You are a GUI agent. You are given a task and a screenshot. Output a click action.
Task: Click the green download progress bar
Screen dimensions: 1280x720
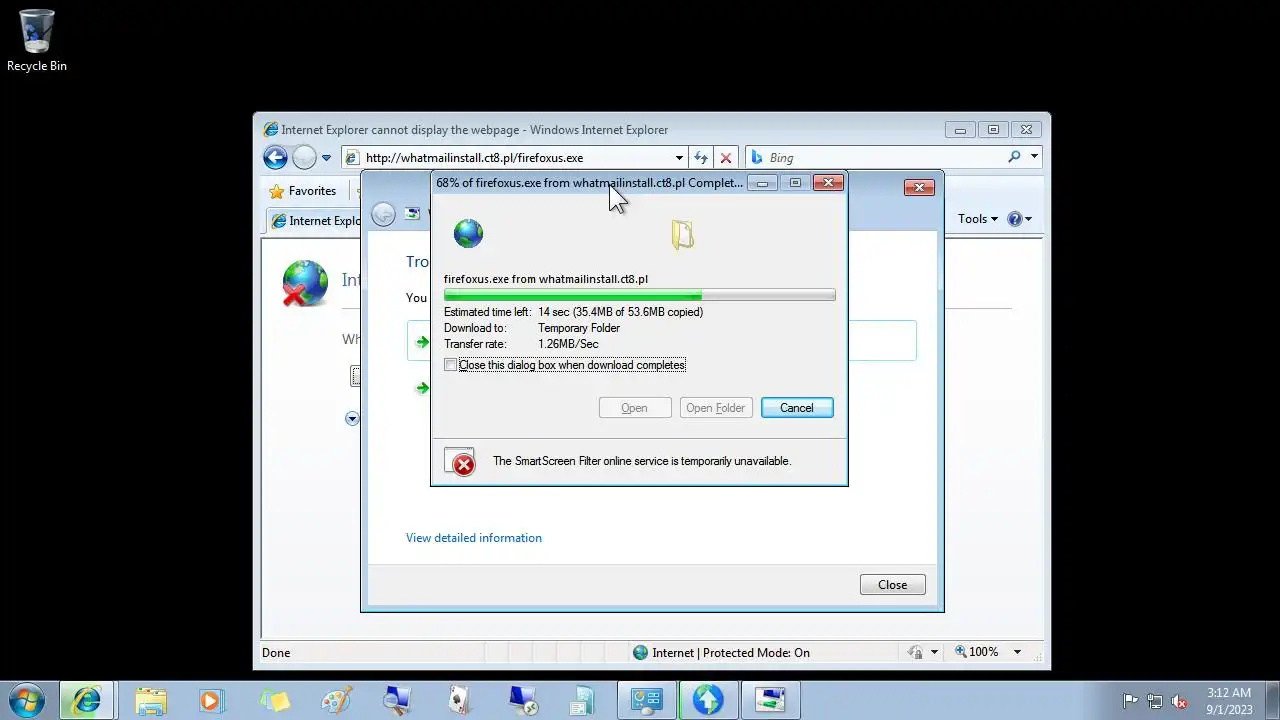[639, 295]
